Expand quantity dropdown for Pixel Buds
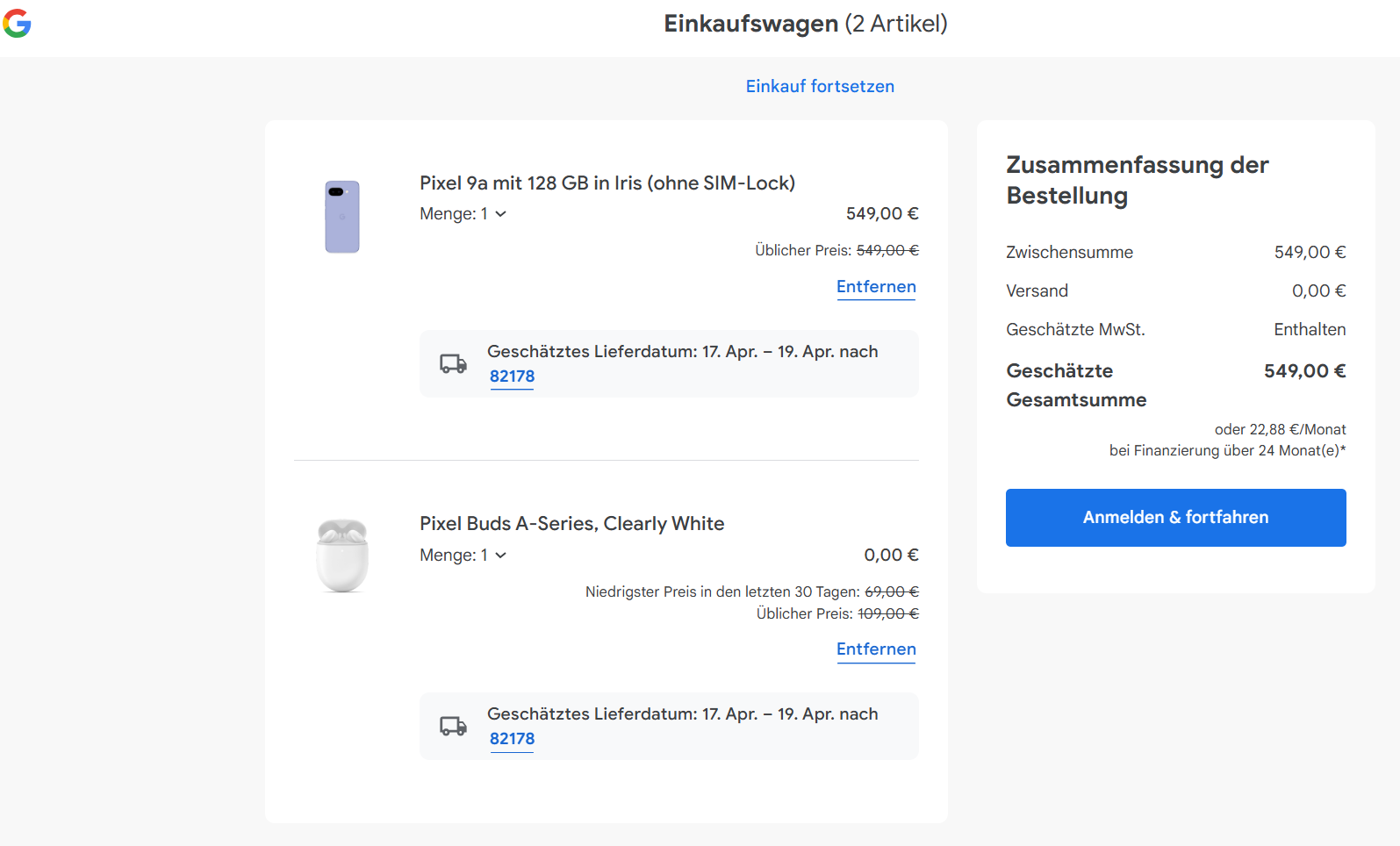 click(x=463, y=556)
